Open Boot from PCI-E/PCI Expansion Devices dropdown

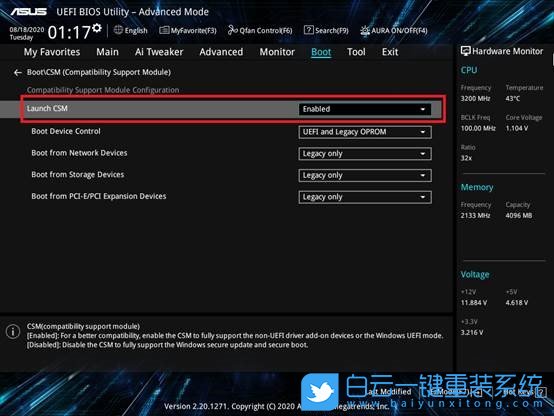(365, 197)
